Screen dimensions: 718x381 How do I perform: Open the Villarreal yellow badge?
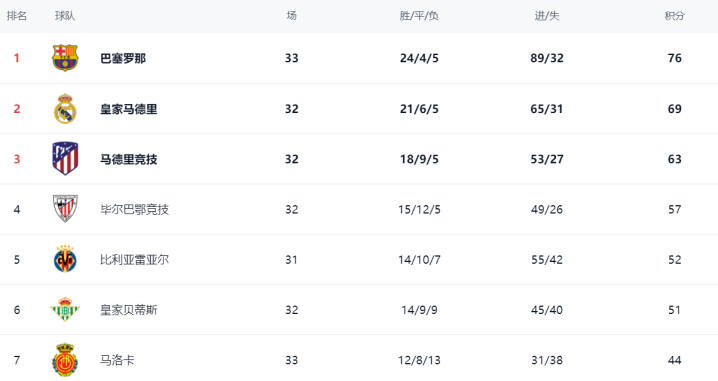pyautogui.click(x=65, y=259)
